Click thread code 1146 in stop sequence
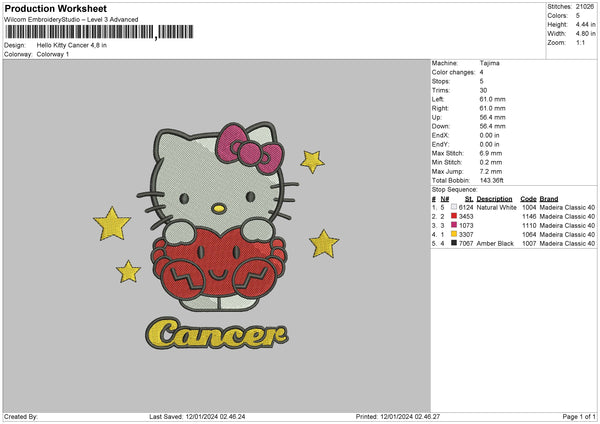The image size is (600, 424). 529,217
